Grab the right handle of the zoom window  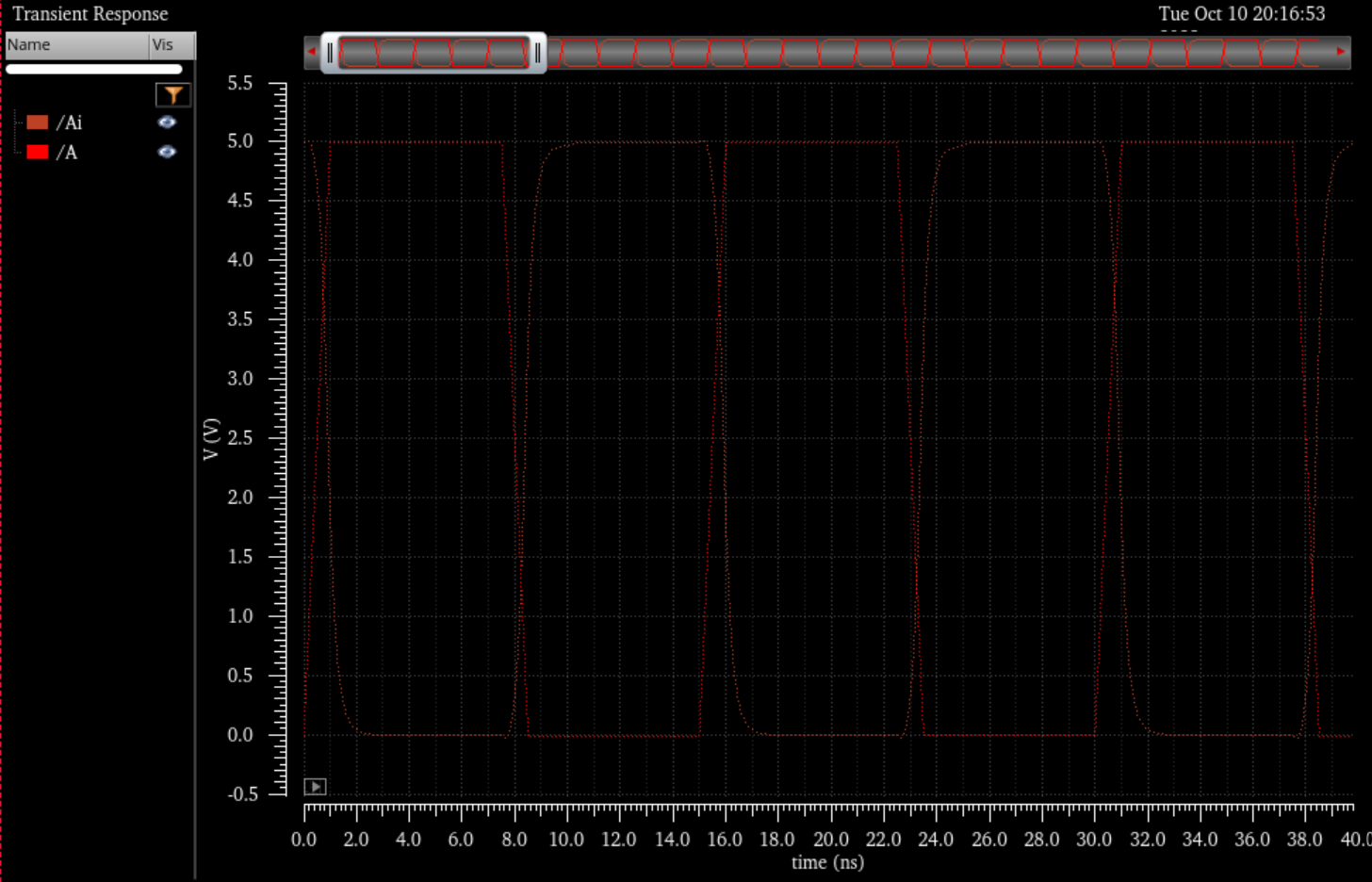(x=537, y=53)
